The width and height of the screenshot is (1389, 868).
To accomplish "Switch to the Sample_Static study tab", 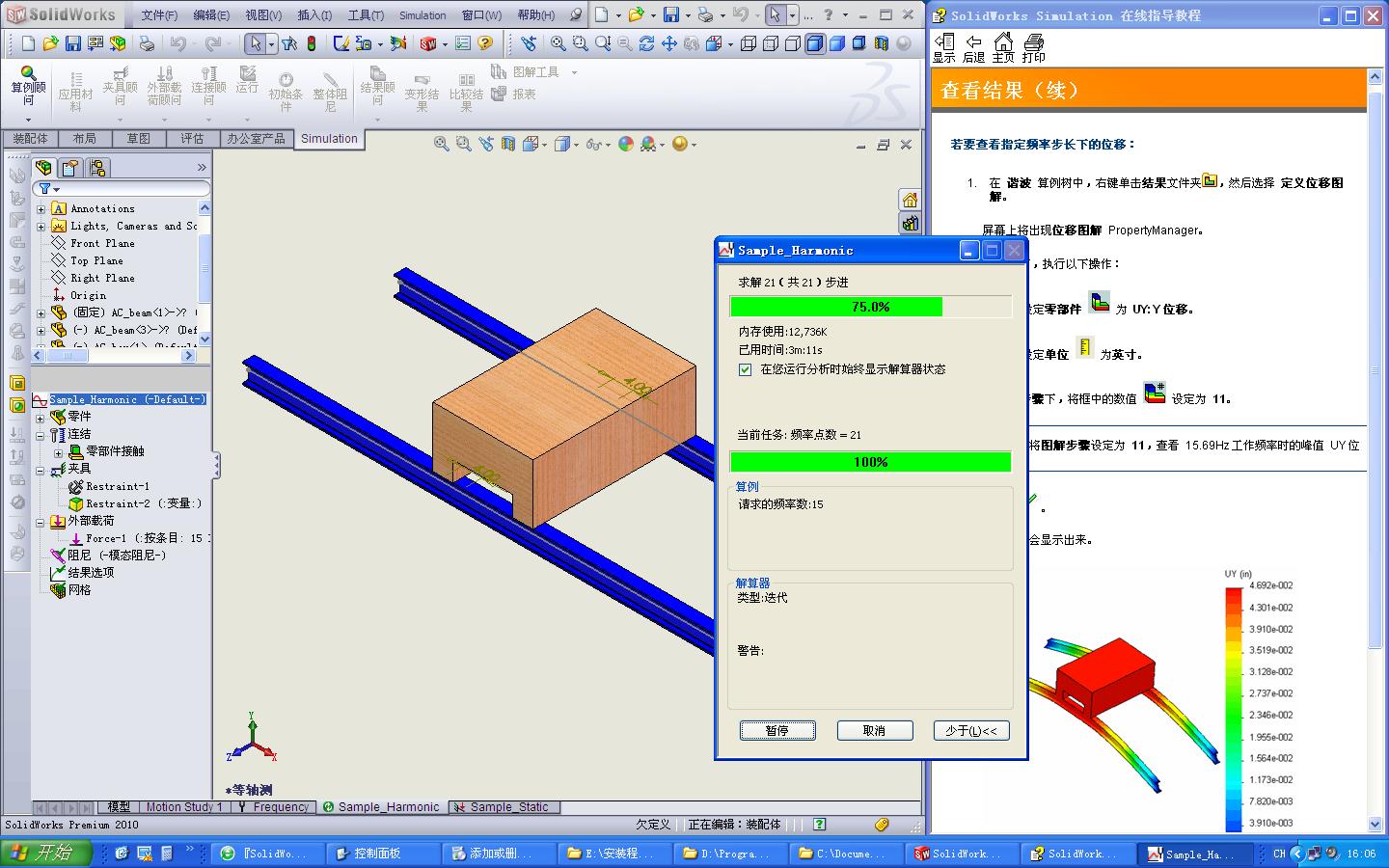I will point(503,807).
